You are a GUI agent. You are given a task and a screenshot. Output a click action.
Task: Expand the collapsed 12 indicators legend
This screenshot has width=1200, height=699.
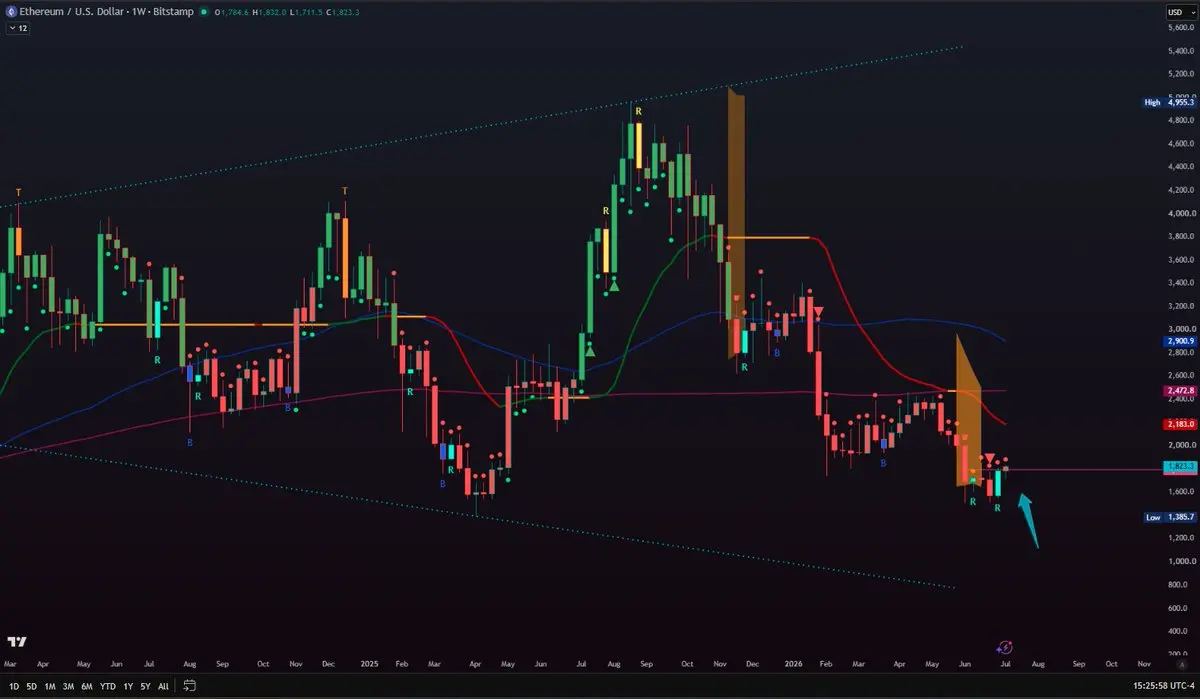point(17,28)
